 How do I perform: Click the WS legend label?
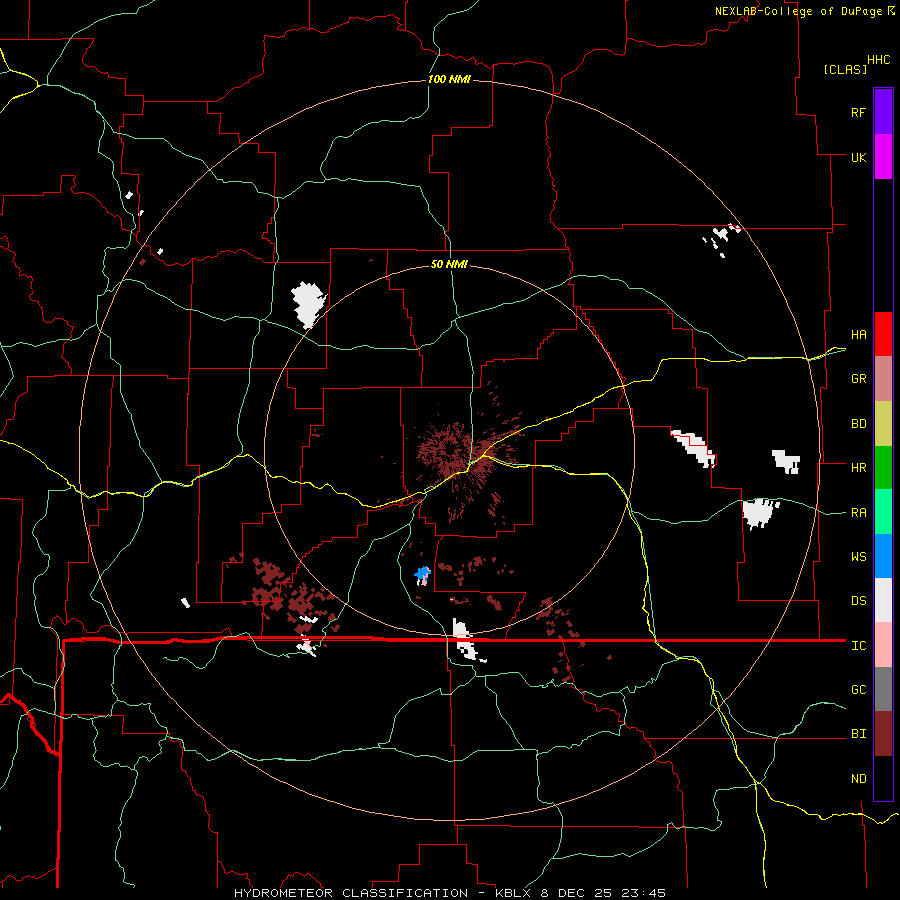click(859, 557)
